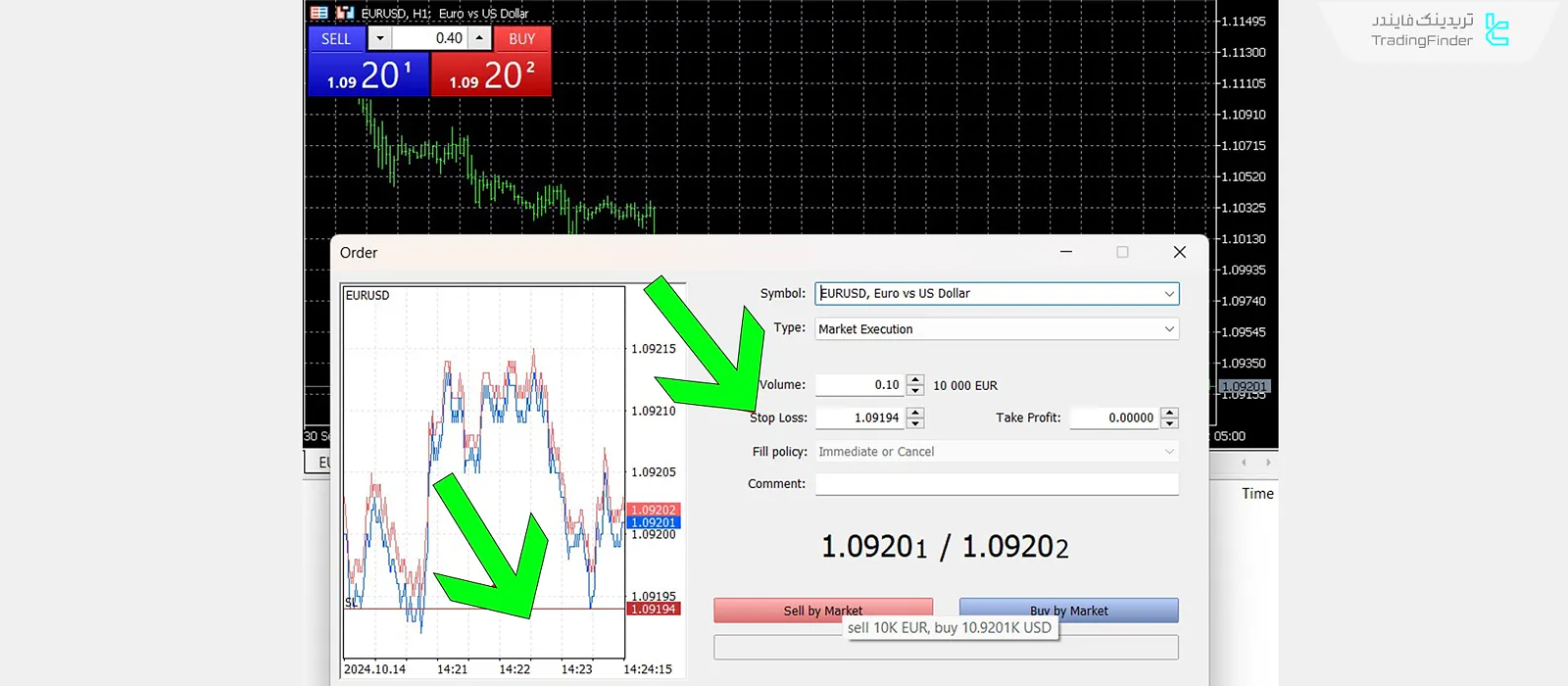This screenshot has height=686, width=1568.
Task: Lower Stop Loss using the down arrow
Action: [915, 423]
